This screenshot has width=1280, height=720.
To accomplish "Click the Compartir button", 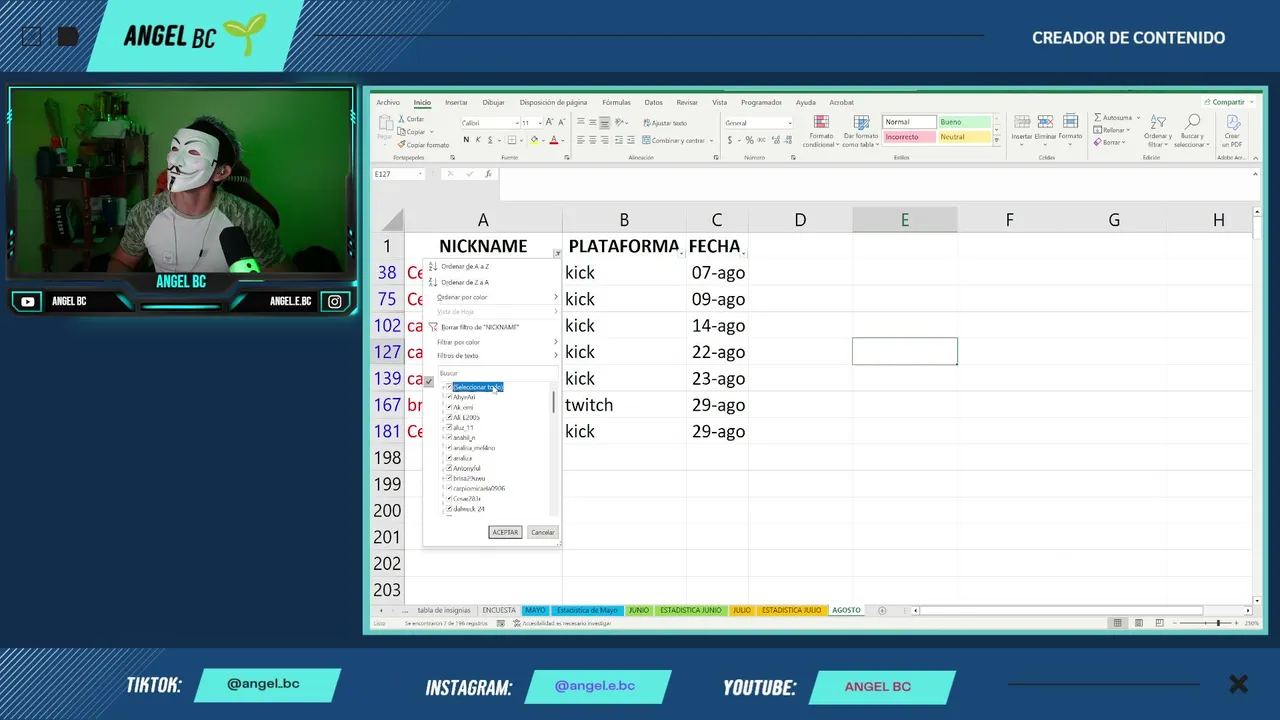I will (x=1228, y=102).
